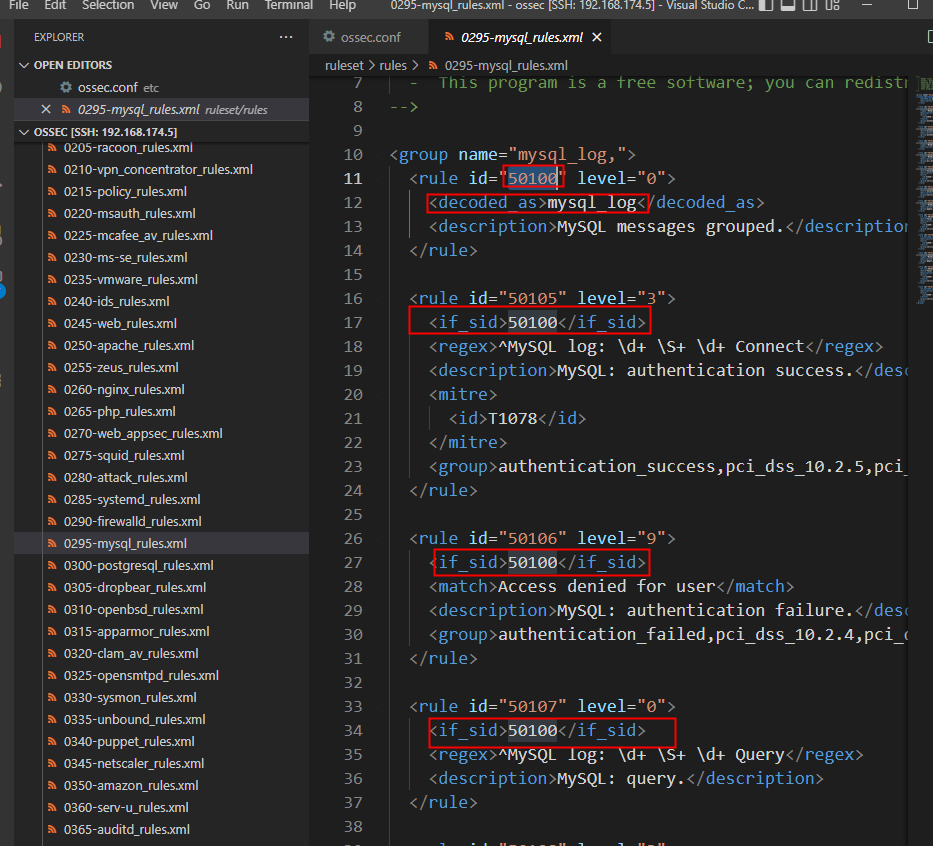933x846 pixels.
Task: Click the gear icon beside ossec.conf
Action: [66, 87]
